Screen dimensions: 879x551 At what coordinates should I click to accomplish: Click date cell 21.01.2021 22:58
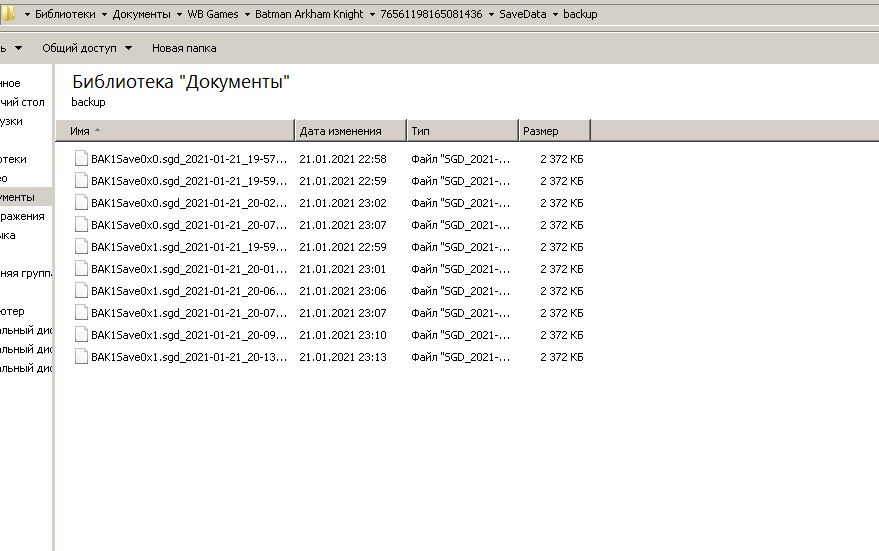click(343, 159)
